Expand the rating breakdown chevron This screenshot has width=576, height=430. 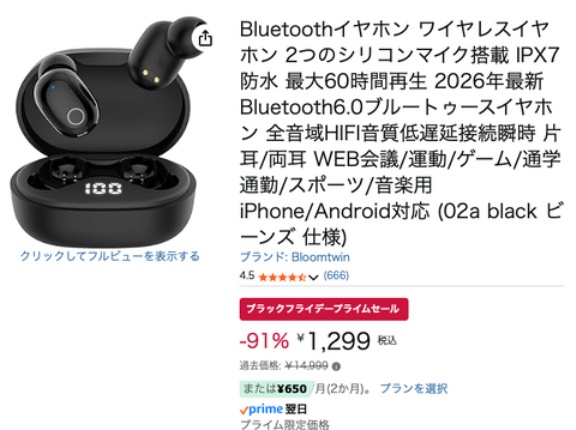tap(313, 277)
